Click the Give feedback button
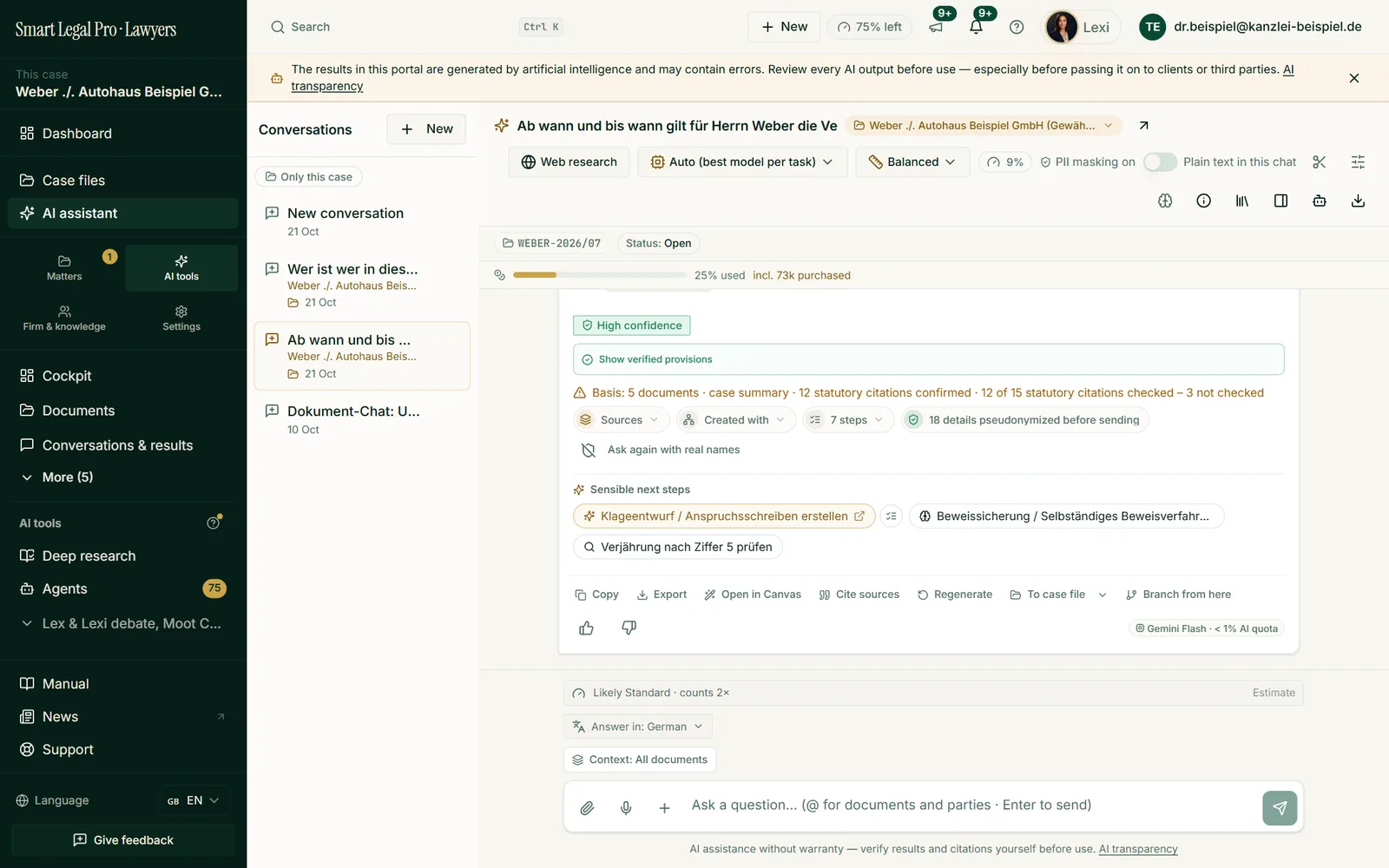1389x868 pixels. [x=123, y=840]
